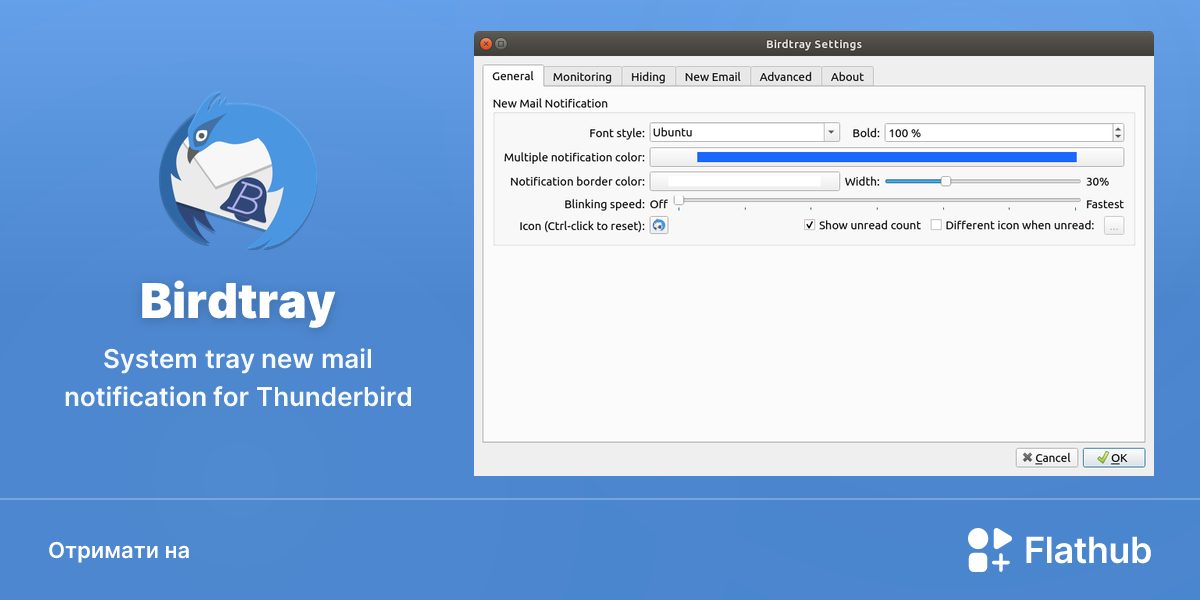
Task: Click the Flathub logo
Action: pos(1059,550)
